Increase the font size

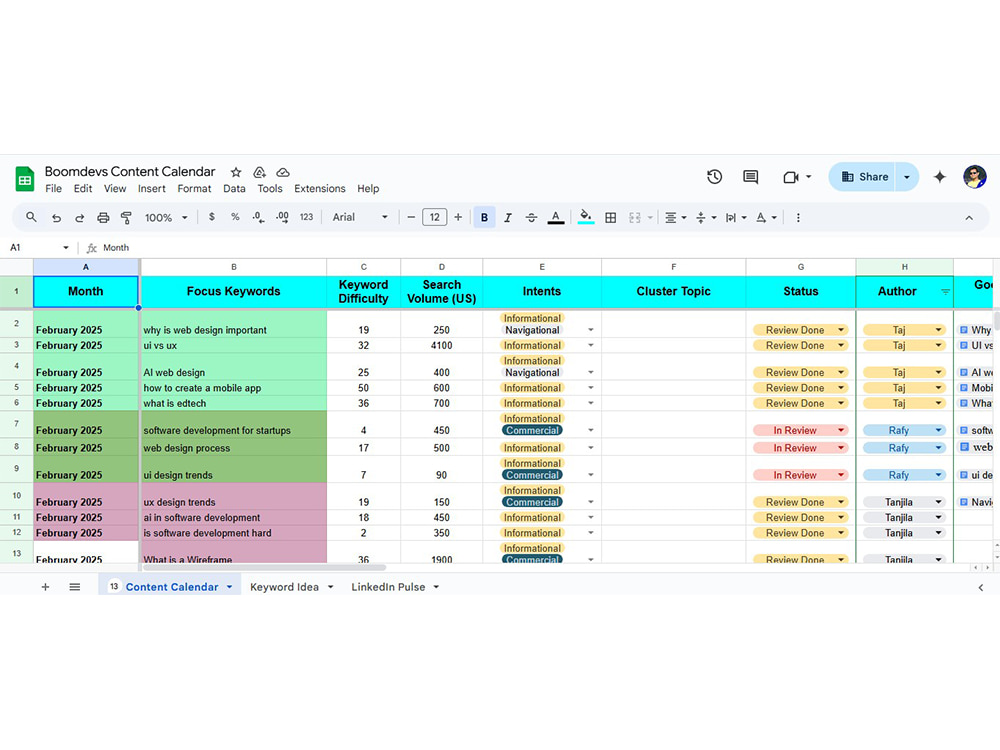(458, 218)
